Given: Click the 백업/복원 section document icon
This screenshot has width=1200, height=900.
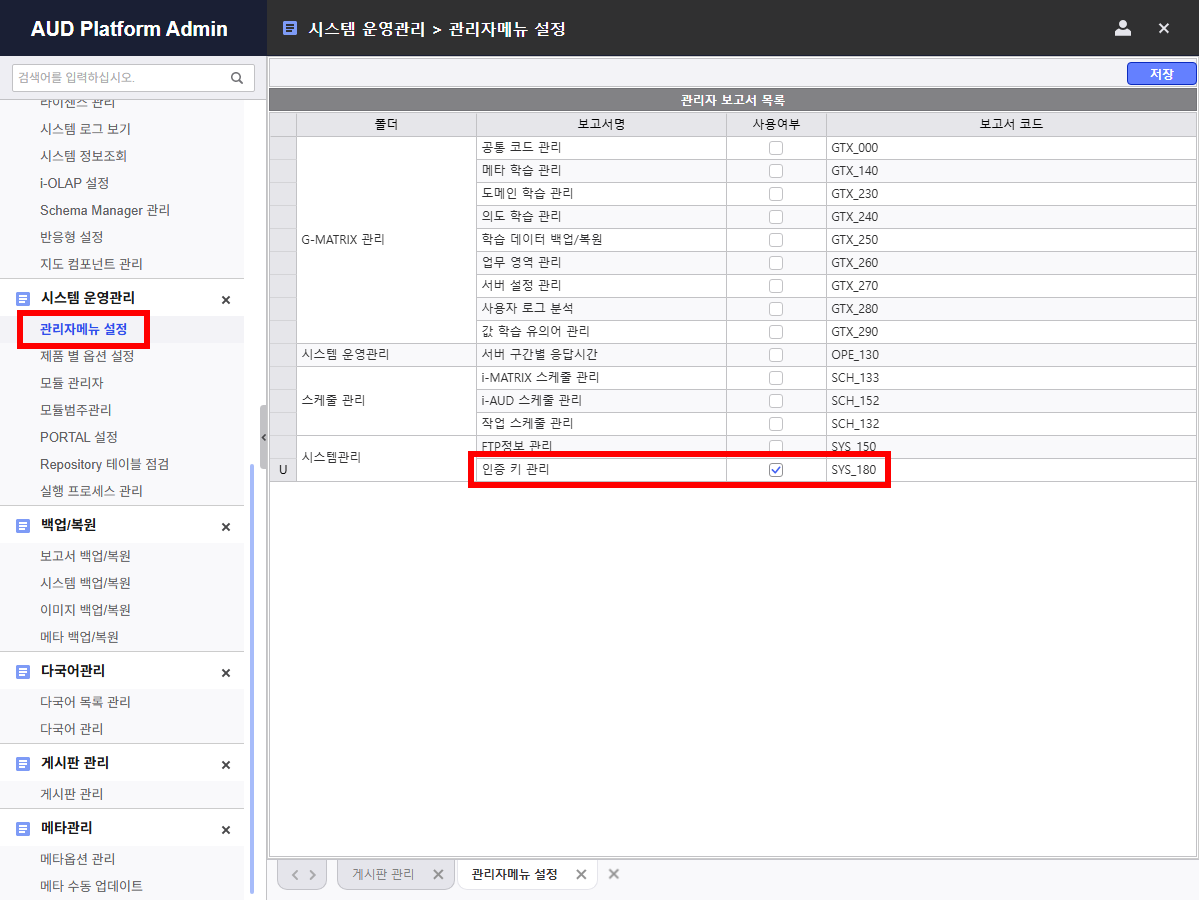Looking at the screenshot, I should (23, 525).
